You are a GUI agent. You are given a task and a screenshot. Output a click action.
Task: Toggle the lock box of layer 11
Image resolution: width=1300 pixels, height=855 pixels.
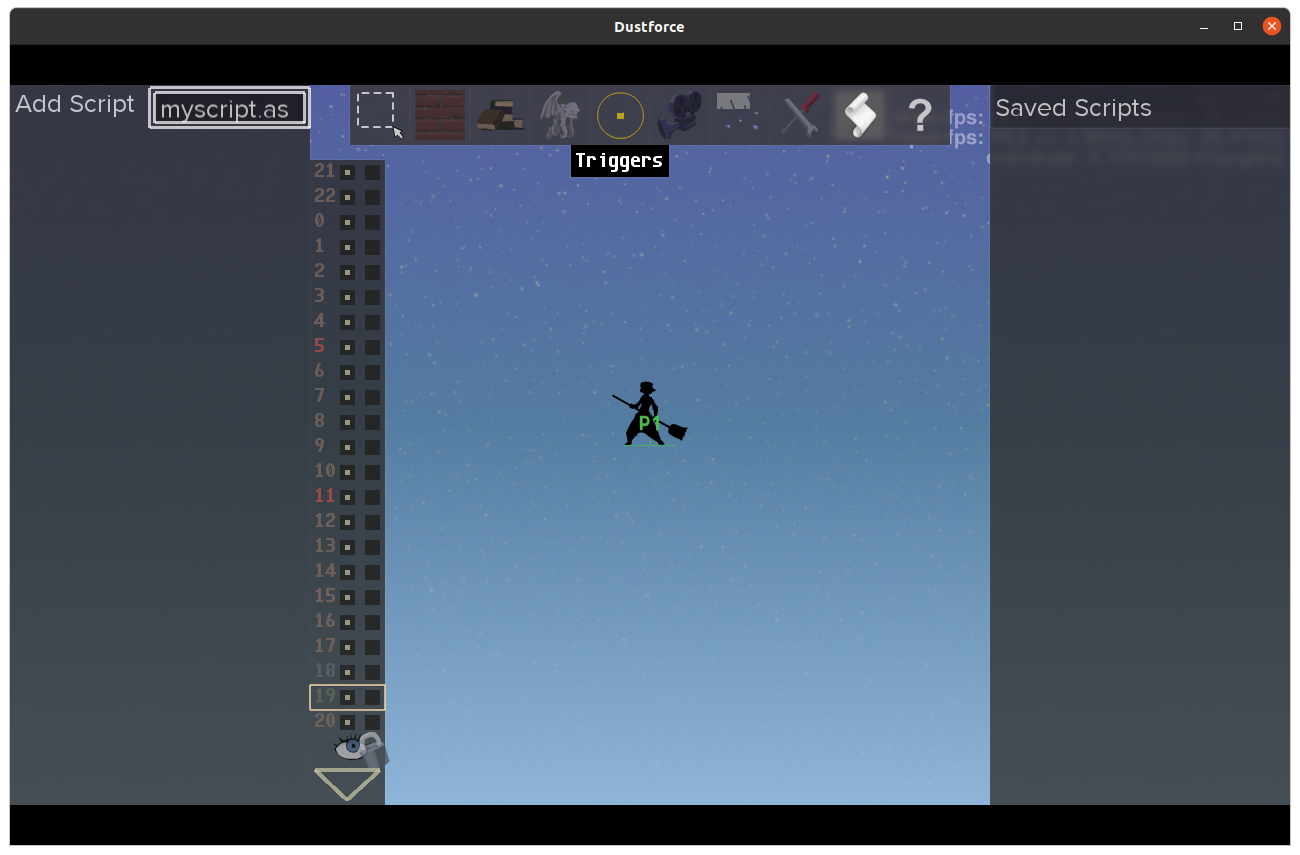[x=372, y=497]
